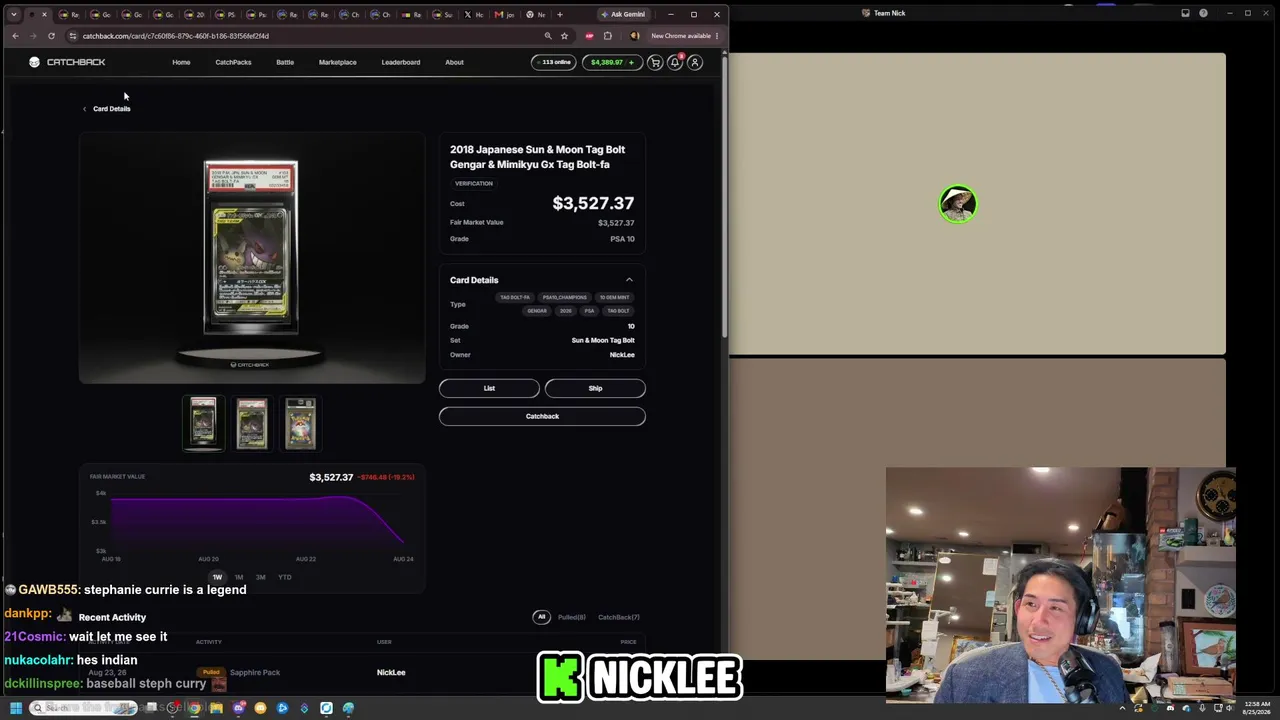Viewport: 1280px width, 720px height.
Task: Select 1W chart range
Action: (x=217, y=577)
